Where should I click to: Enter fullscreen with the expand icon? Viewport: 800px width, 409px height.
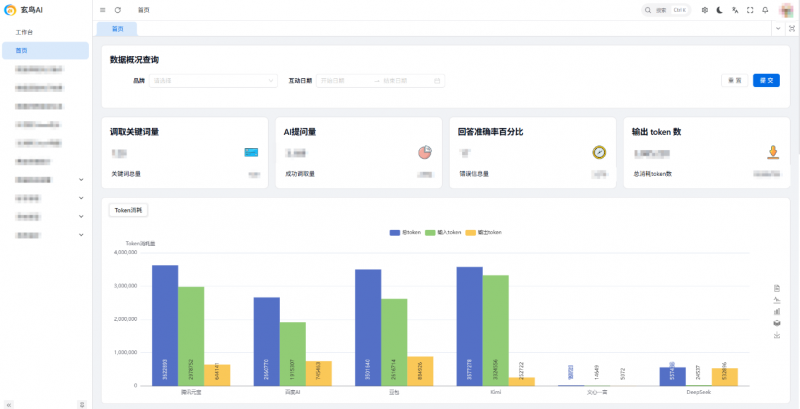point(750,10)
